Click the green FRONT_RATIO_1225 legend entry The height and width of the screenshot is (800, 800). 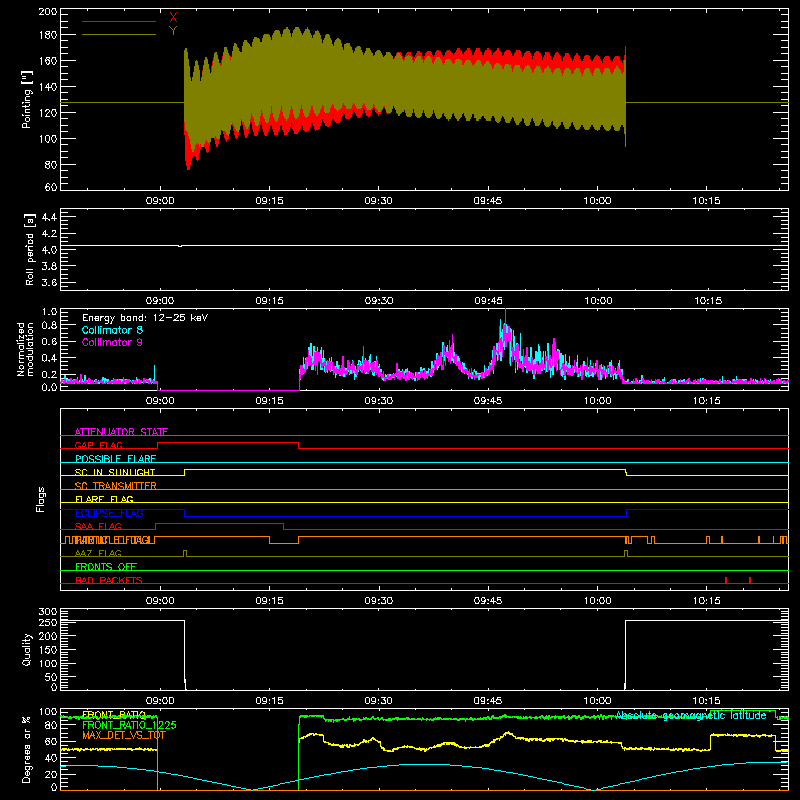(x=130, y=725)
